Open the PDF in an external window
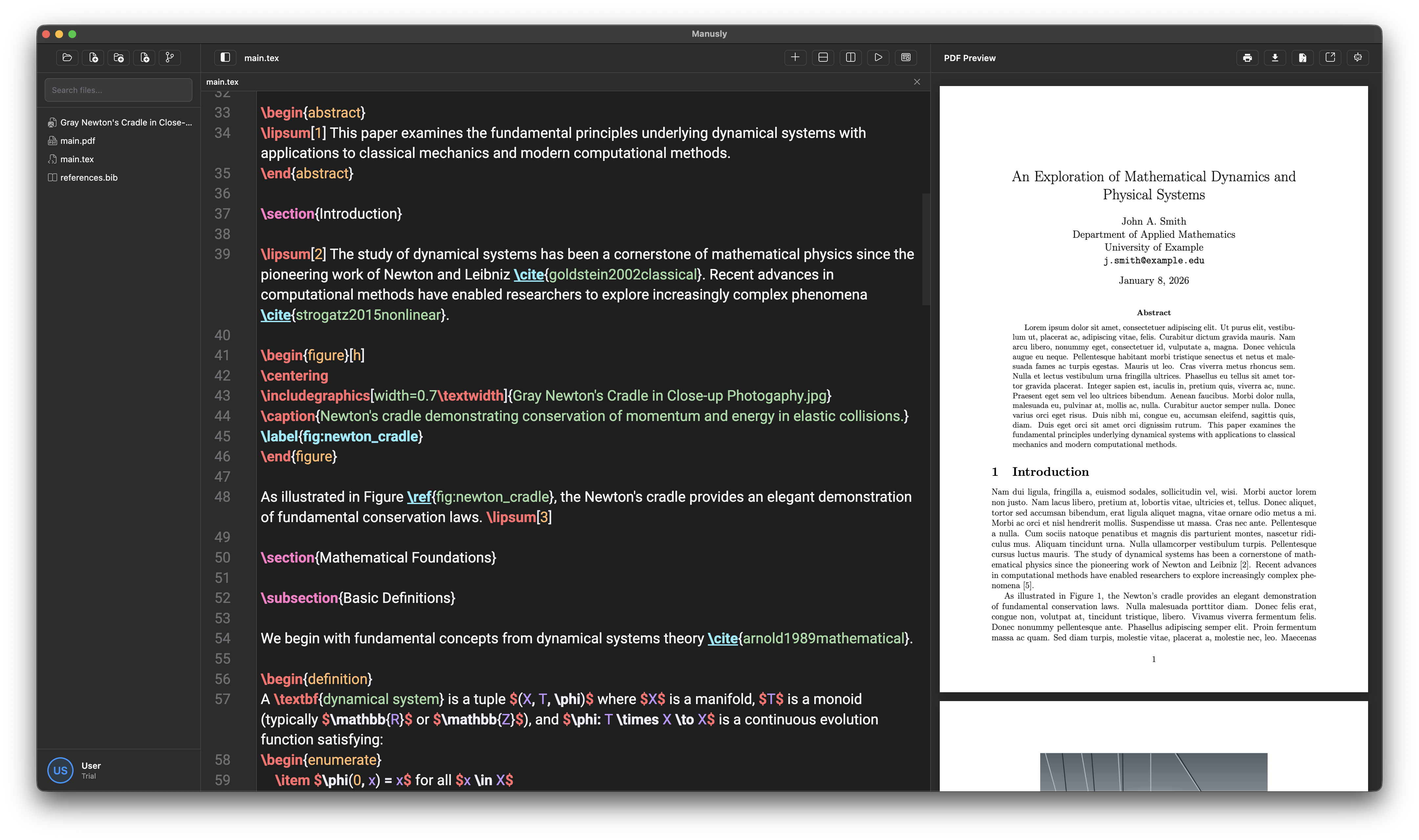Viewport: 1419px width, 840px height. 1331,57
